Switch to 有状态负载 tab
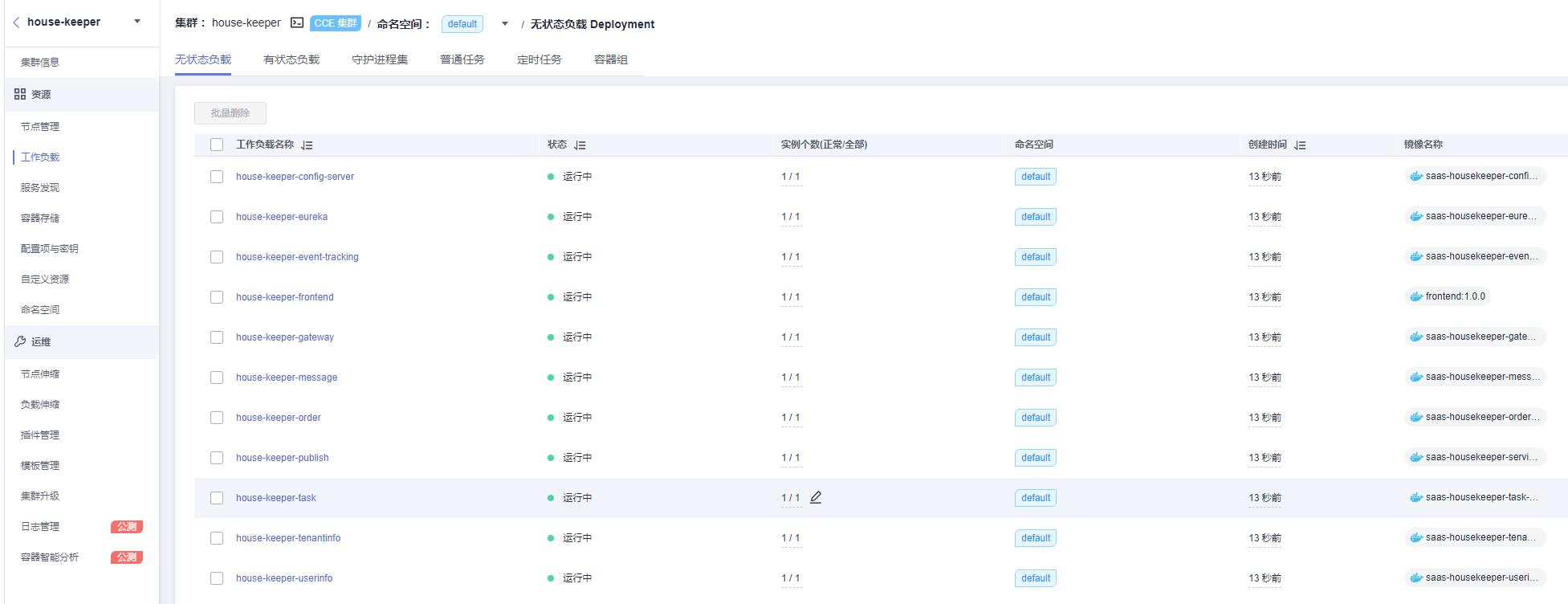The height and width of the screenshot is (604, 1568). pyautogui.click(x=291, y=59)
